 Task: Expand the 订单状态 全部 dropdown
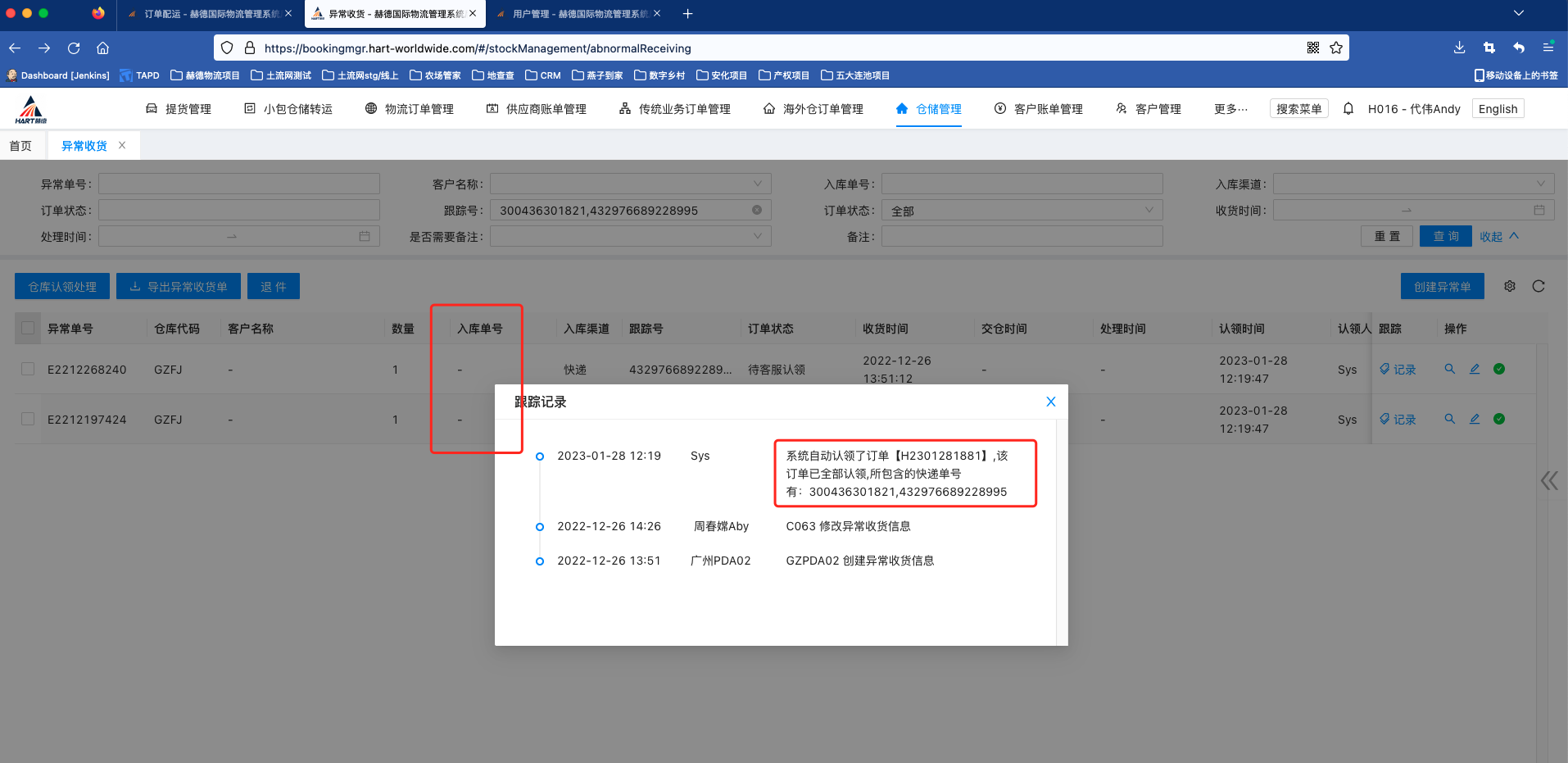[1022, 211]
